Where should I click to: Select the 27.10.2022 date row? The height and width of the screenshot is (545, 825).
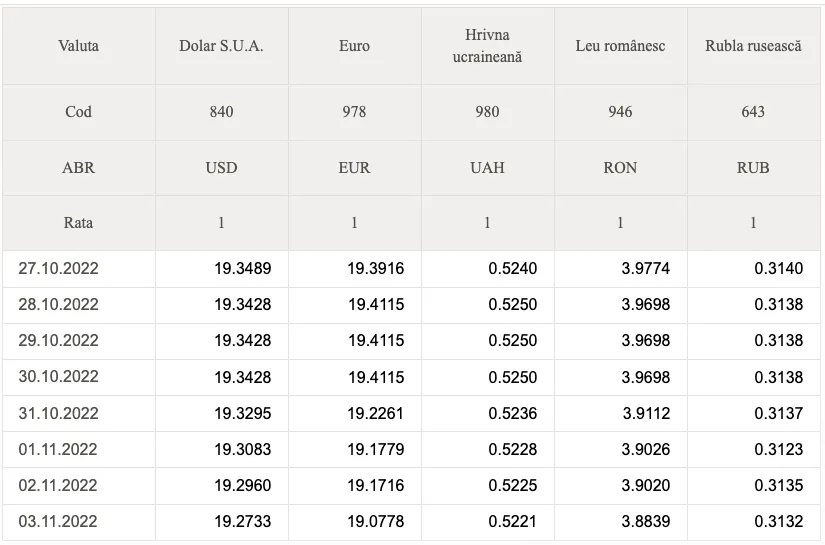click(x=411, y=269)
